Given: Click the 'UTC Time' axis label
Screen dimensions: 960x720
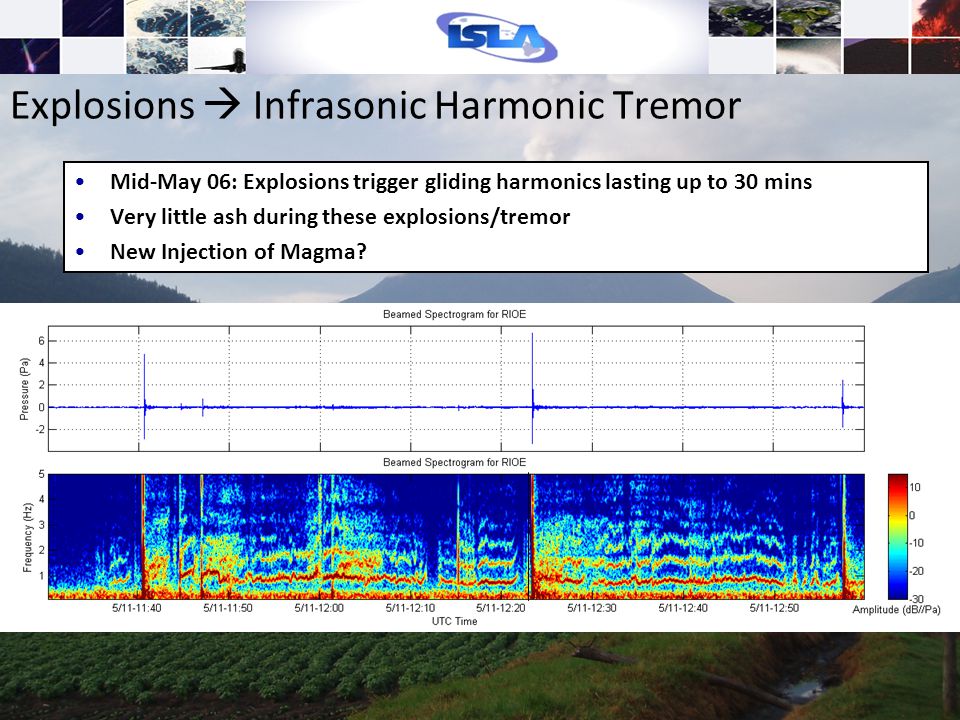Looking at the screenshot, I should pos(454,621).
